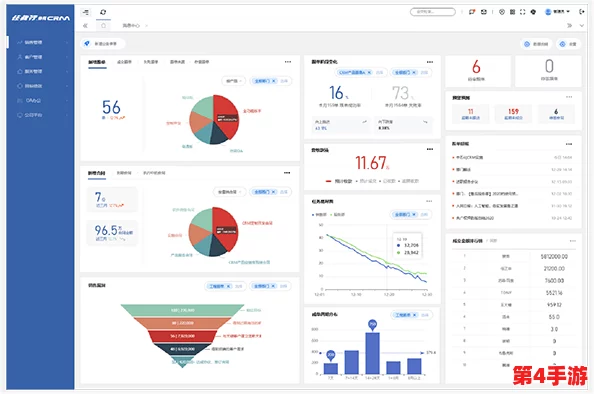Viewport: 594px width, 394px height.
Task: Click the gray 0 statistic card
Action: click(x=548, y=71)
